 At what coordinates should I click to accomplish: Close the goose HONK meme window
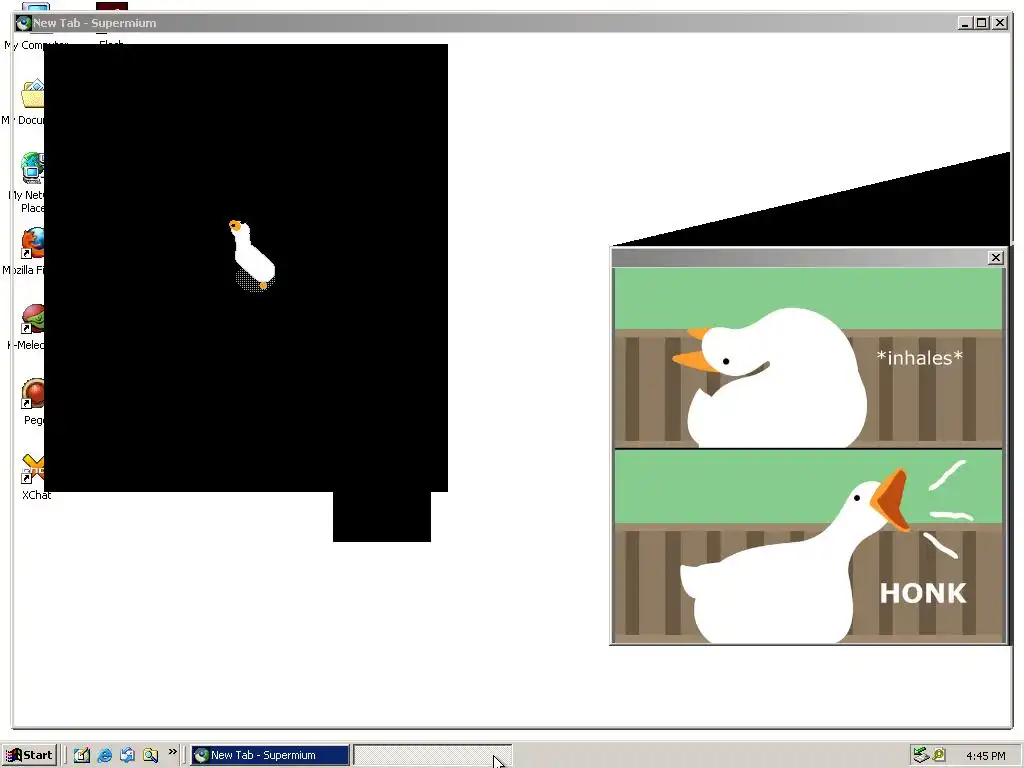(995, 258)
